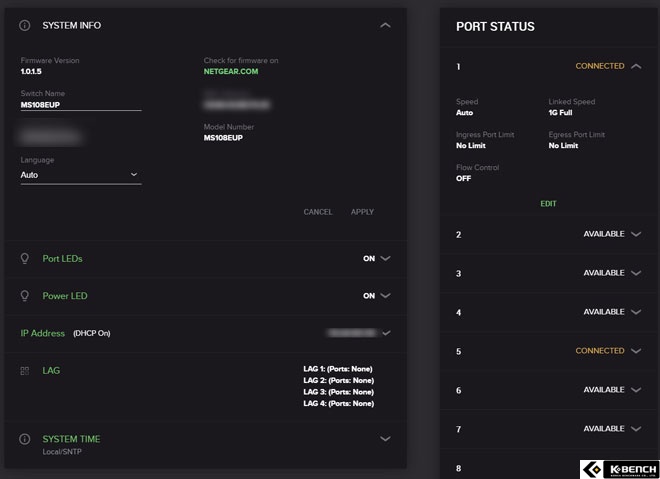Viewport: 660px width, 479px height.
Task: Click the (DHCP On) label
Action: [92, 333]
